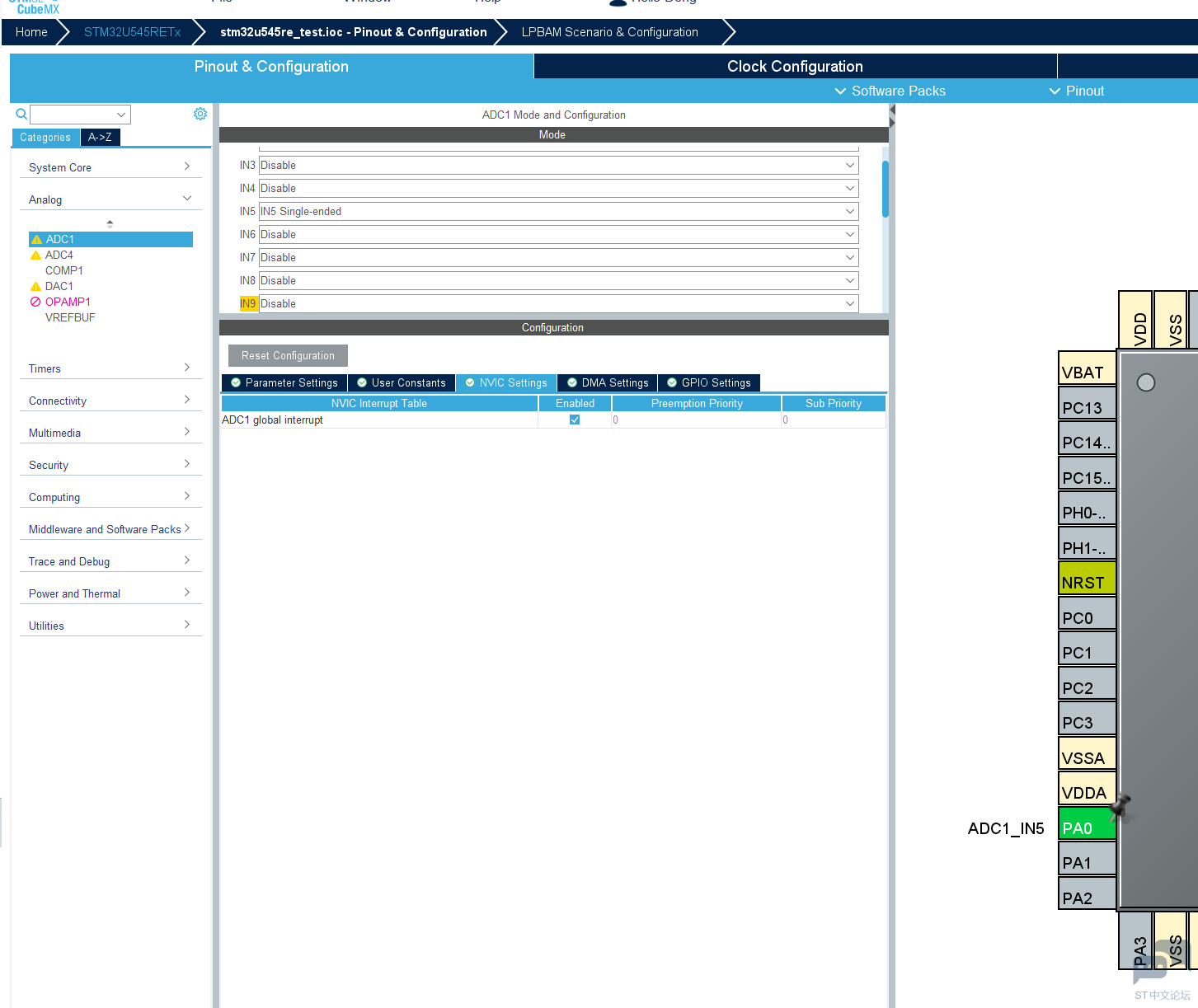1198x1008 pixels.
Task: Expand the Pinout menu
Action: [x=1077, y=91]
